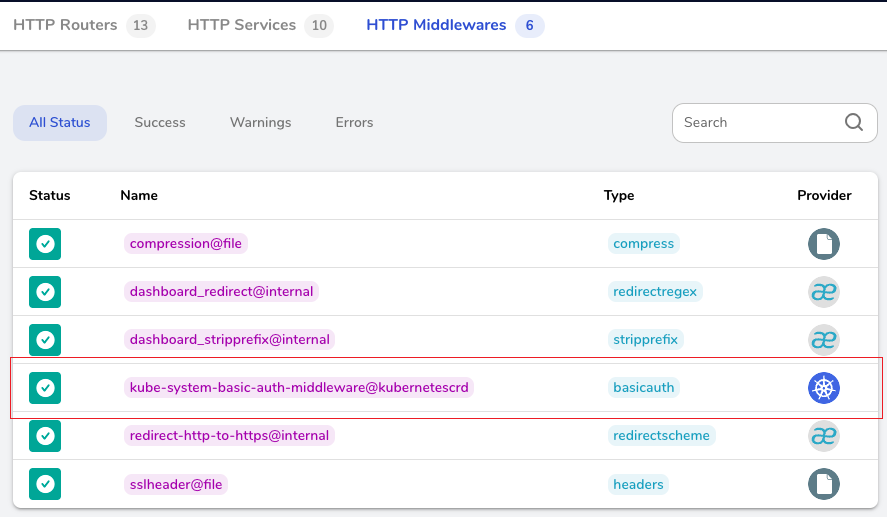887x517 pixels.
Task: Click the internal provider icon for redirect-http-to-https
Action: 824,436
